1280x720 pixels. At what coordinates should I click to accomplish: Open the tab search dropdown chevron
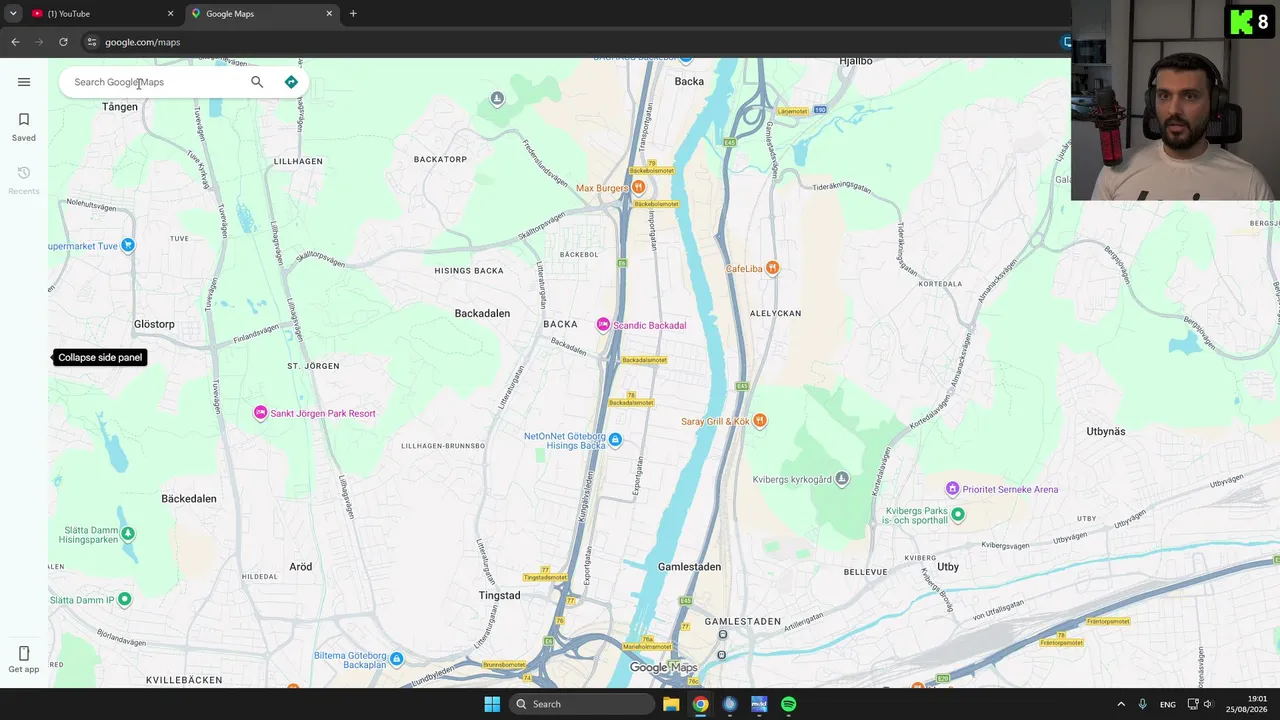tap(13, 14)
